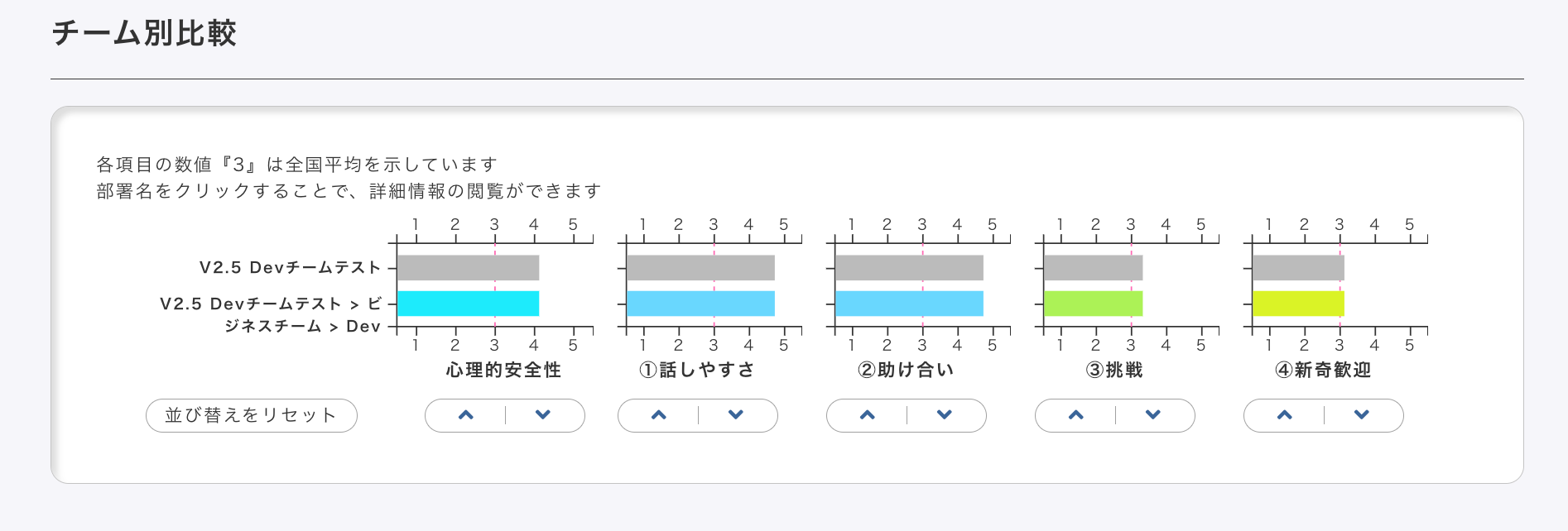Click 並び替えをリセット button
1568x531 pixels.
[251, 415]
